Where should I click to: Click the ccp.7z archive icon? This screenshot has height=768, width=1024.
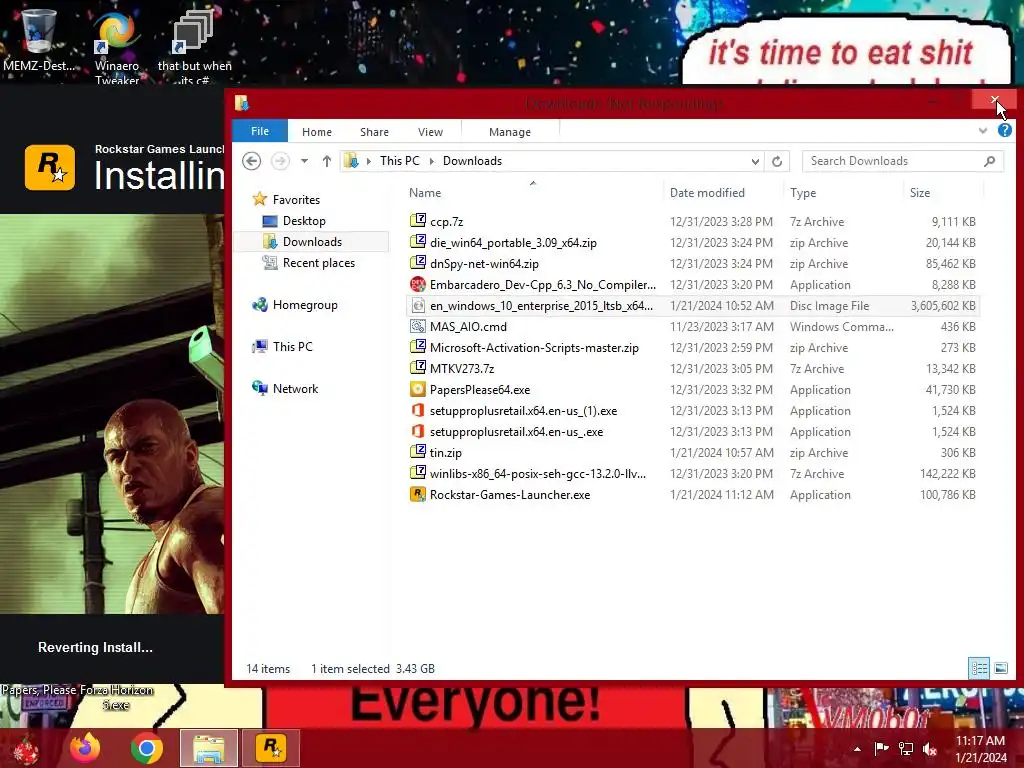(418, 221)
